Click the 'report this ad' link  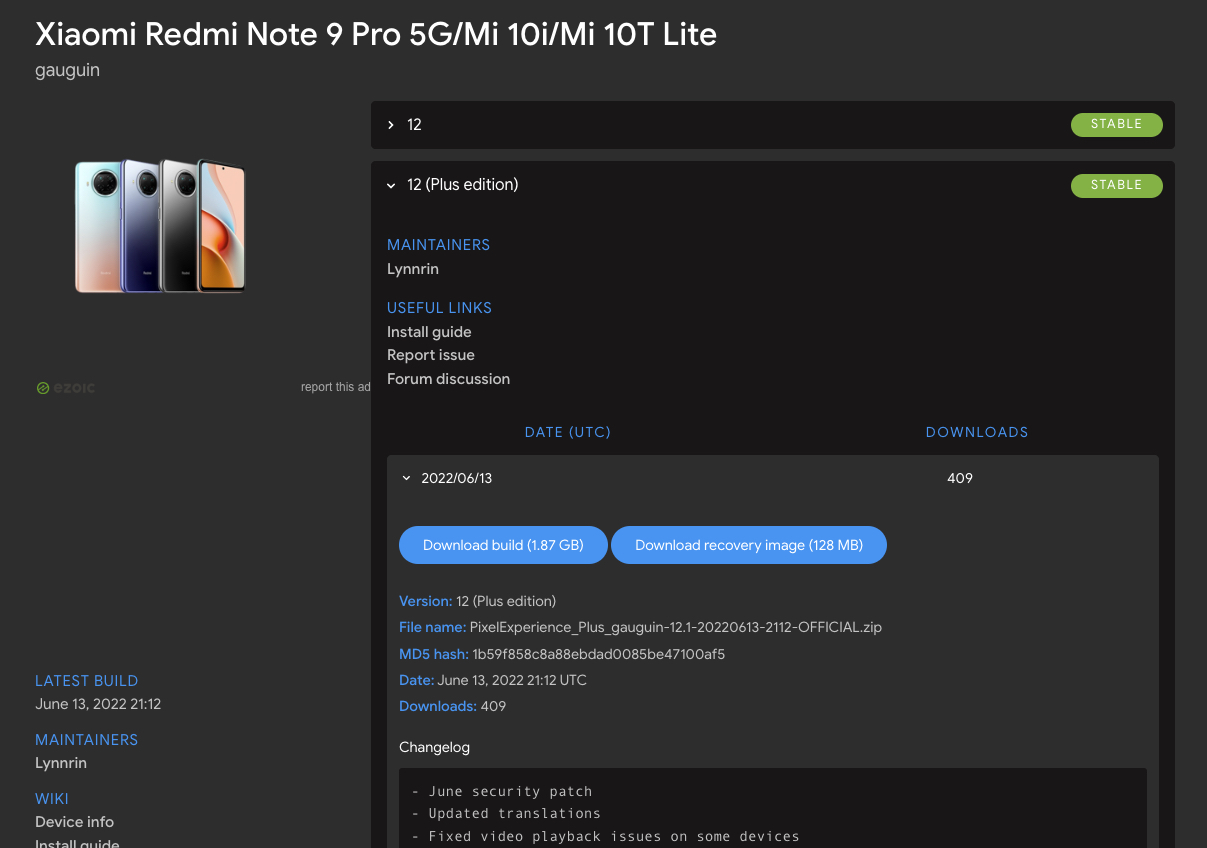tap(336, 387)
